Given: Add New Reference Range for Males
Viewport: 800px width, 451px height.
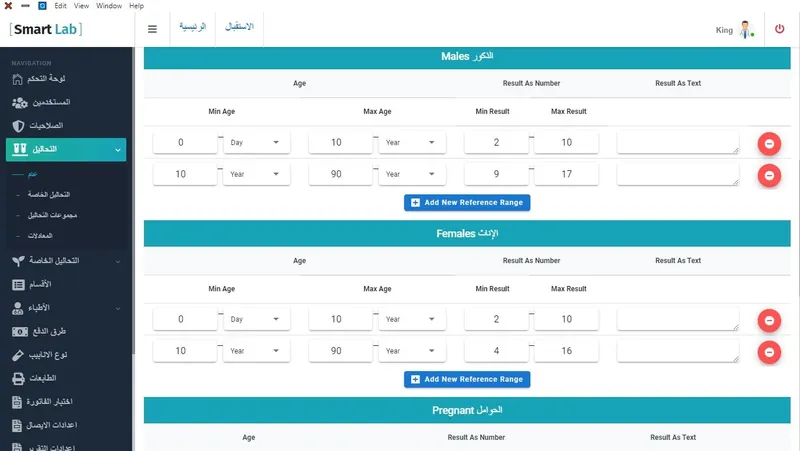Looking at the screenshot, I should coord(467,203).
